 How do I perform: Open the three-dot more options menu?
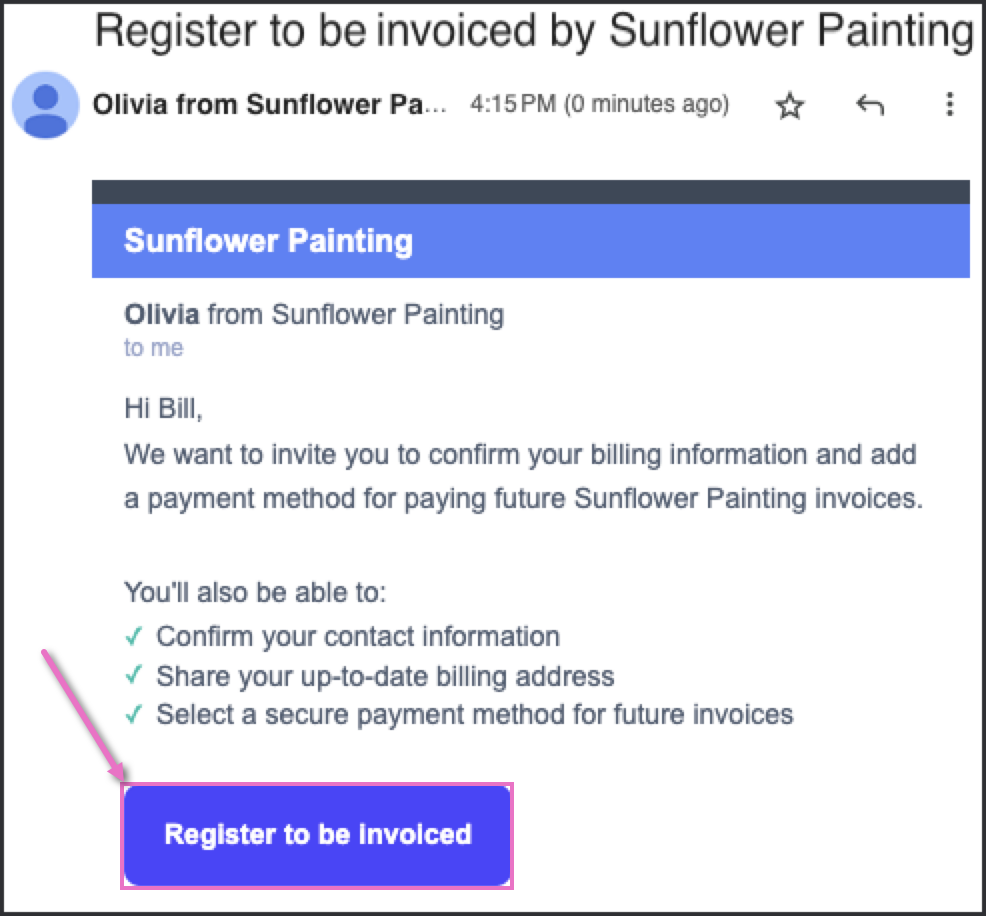coord(950,104)
